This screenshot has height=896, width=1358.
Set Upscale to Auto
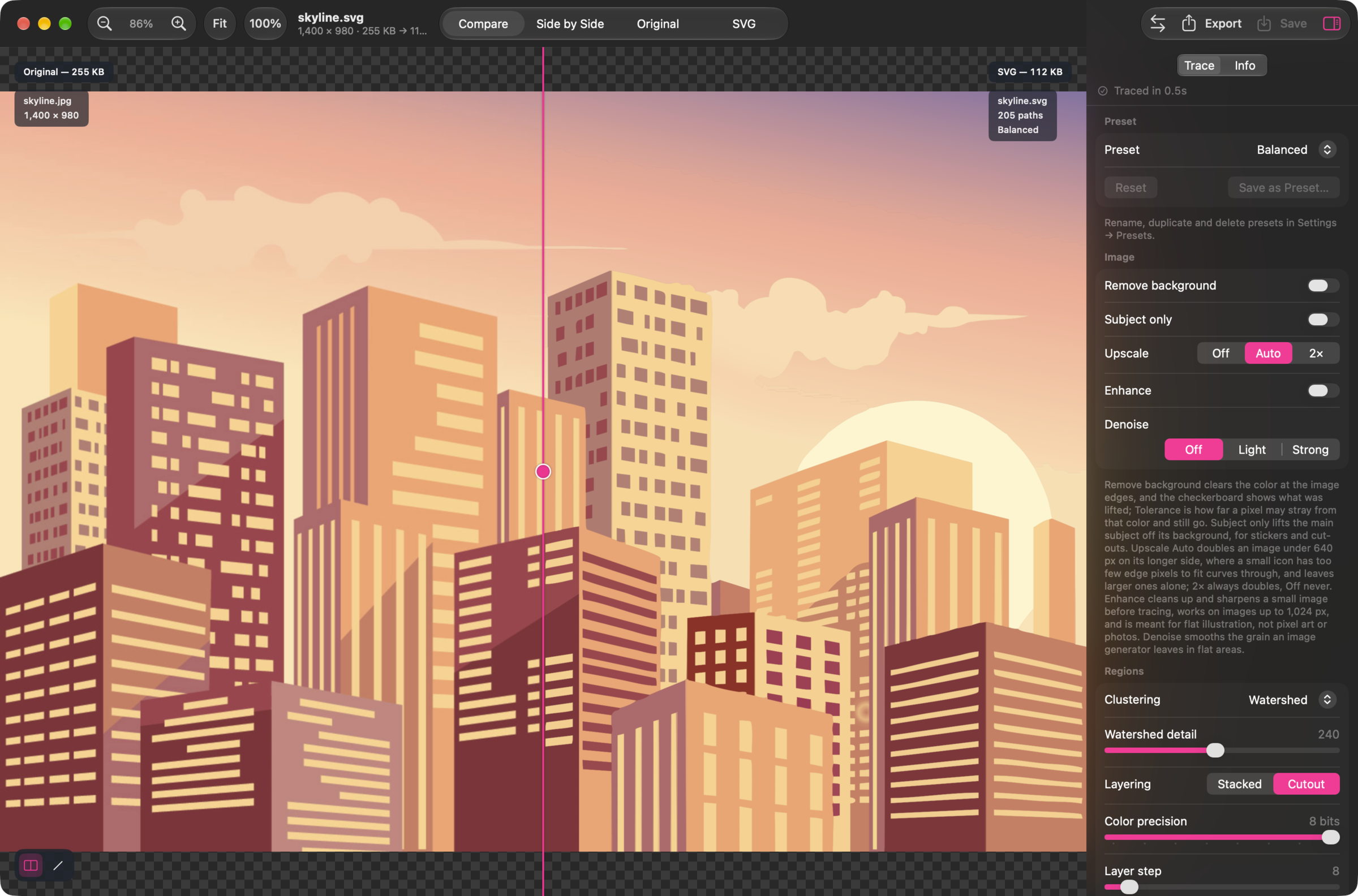pos(1267,353)
